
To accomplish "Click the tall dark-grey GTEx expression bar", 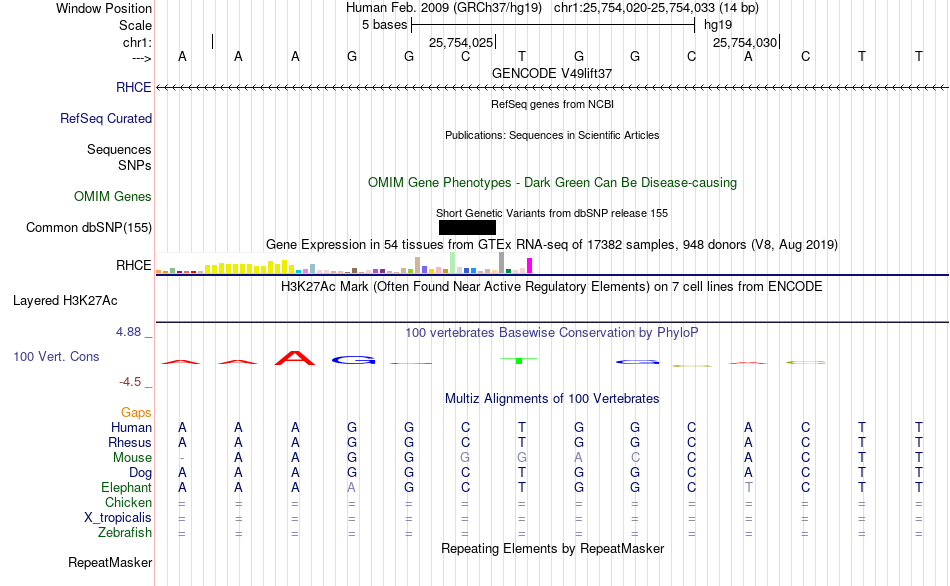I will coord(502,263).
